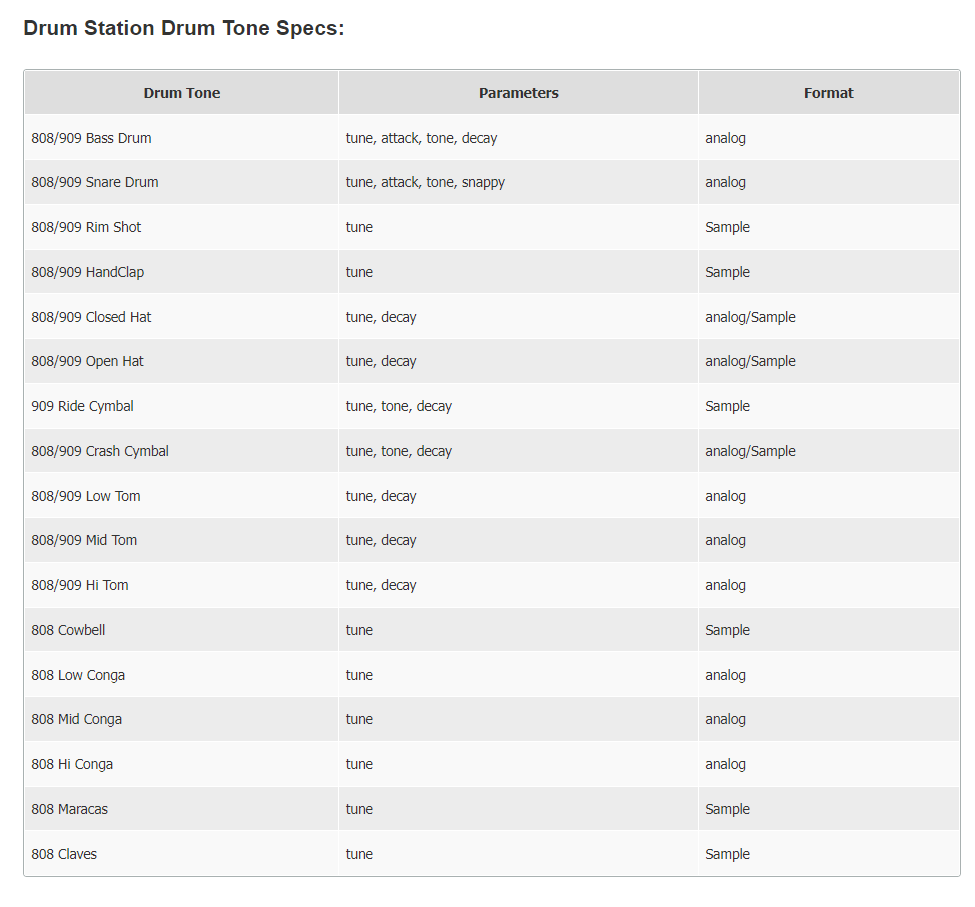The height and width of the screenshot is (907, 975).
Task: Click the '808 Maracas' cell
Action: [182, 809]
